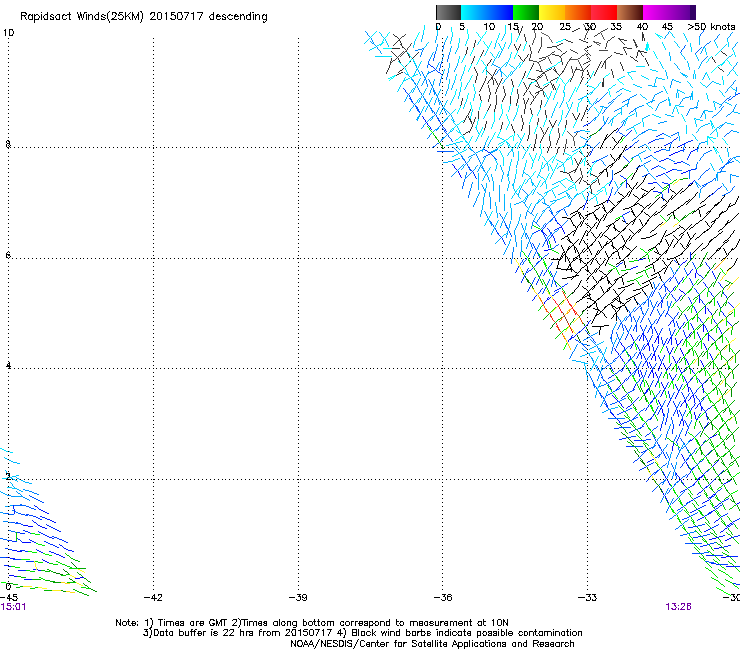Click longitude label '-42' on bottom axis
The width and height of the screenshot is (740, 650).
[153, 597]
